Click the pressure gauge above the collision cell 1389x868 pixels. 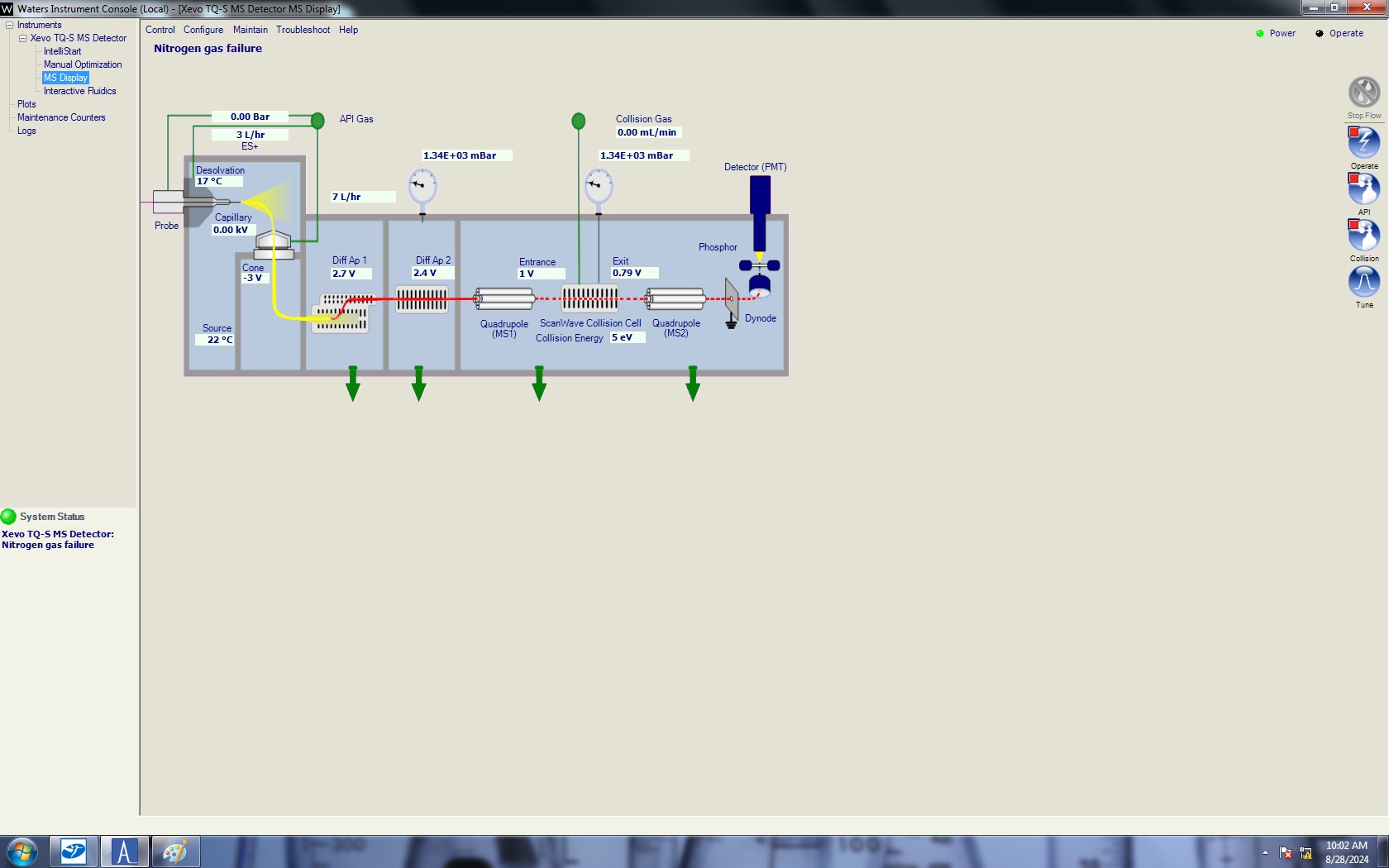click(x=599, y=186)
